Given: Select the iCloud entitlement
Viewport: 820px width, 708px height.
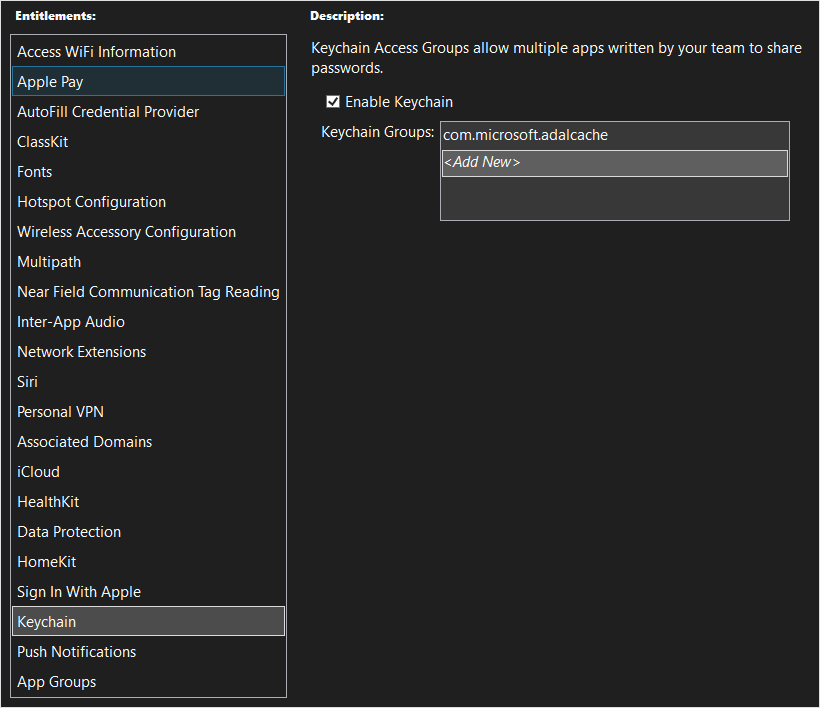Looking at the screenshot, I should click(39, 472).
